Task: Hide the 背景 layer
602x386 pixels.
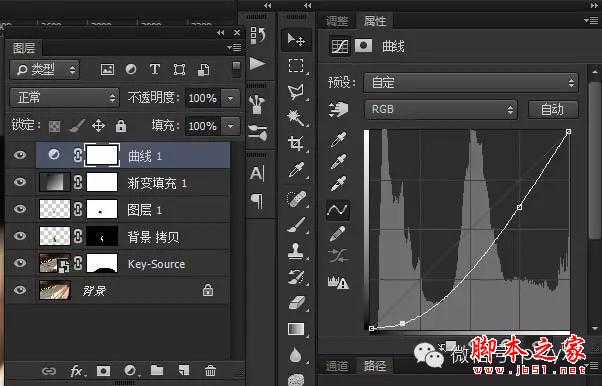Action: [x=20, y=290]
